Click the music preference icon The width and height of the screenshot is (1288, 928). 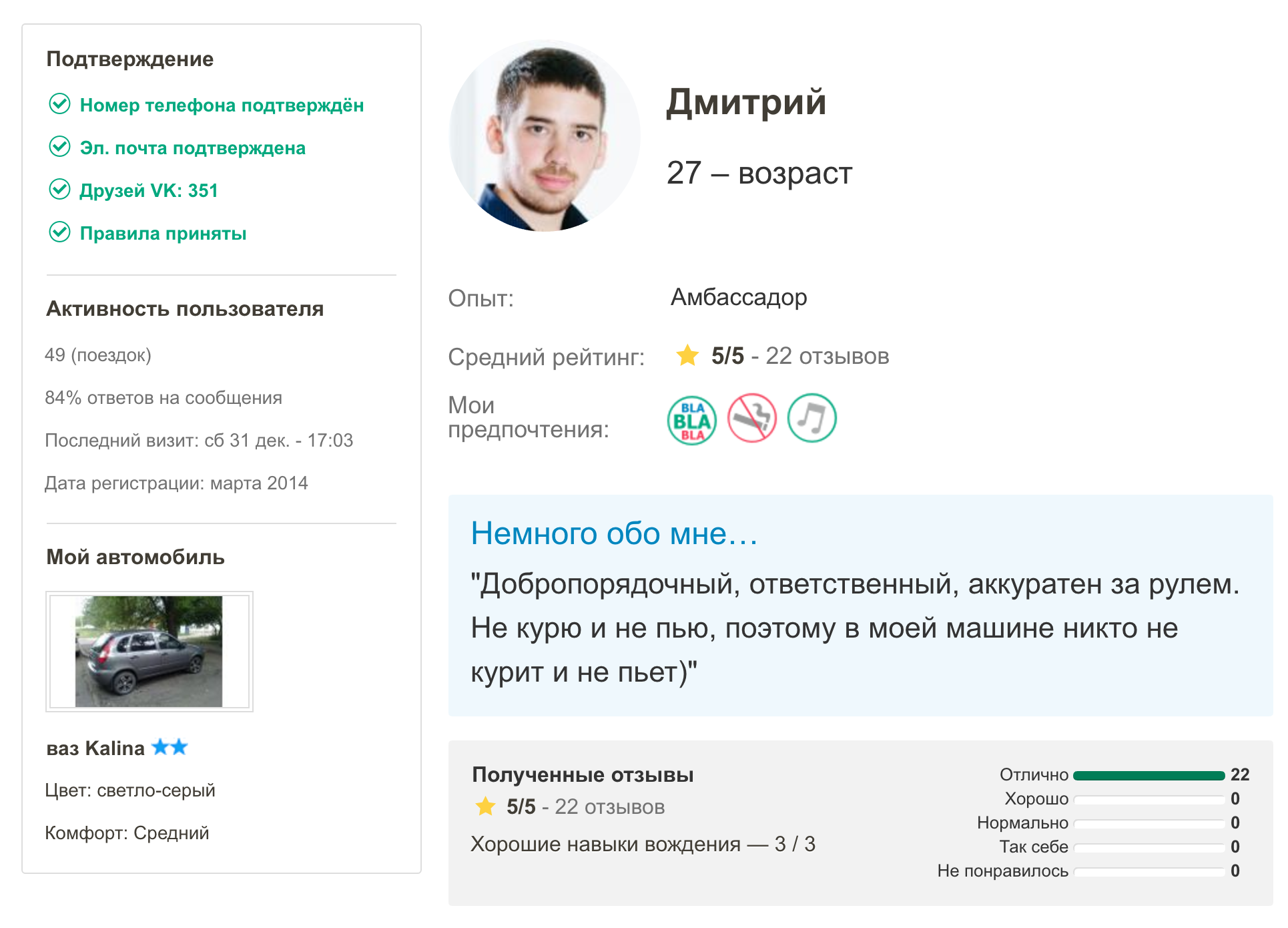coord(812,418)
